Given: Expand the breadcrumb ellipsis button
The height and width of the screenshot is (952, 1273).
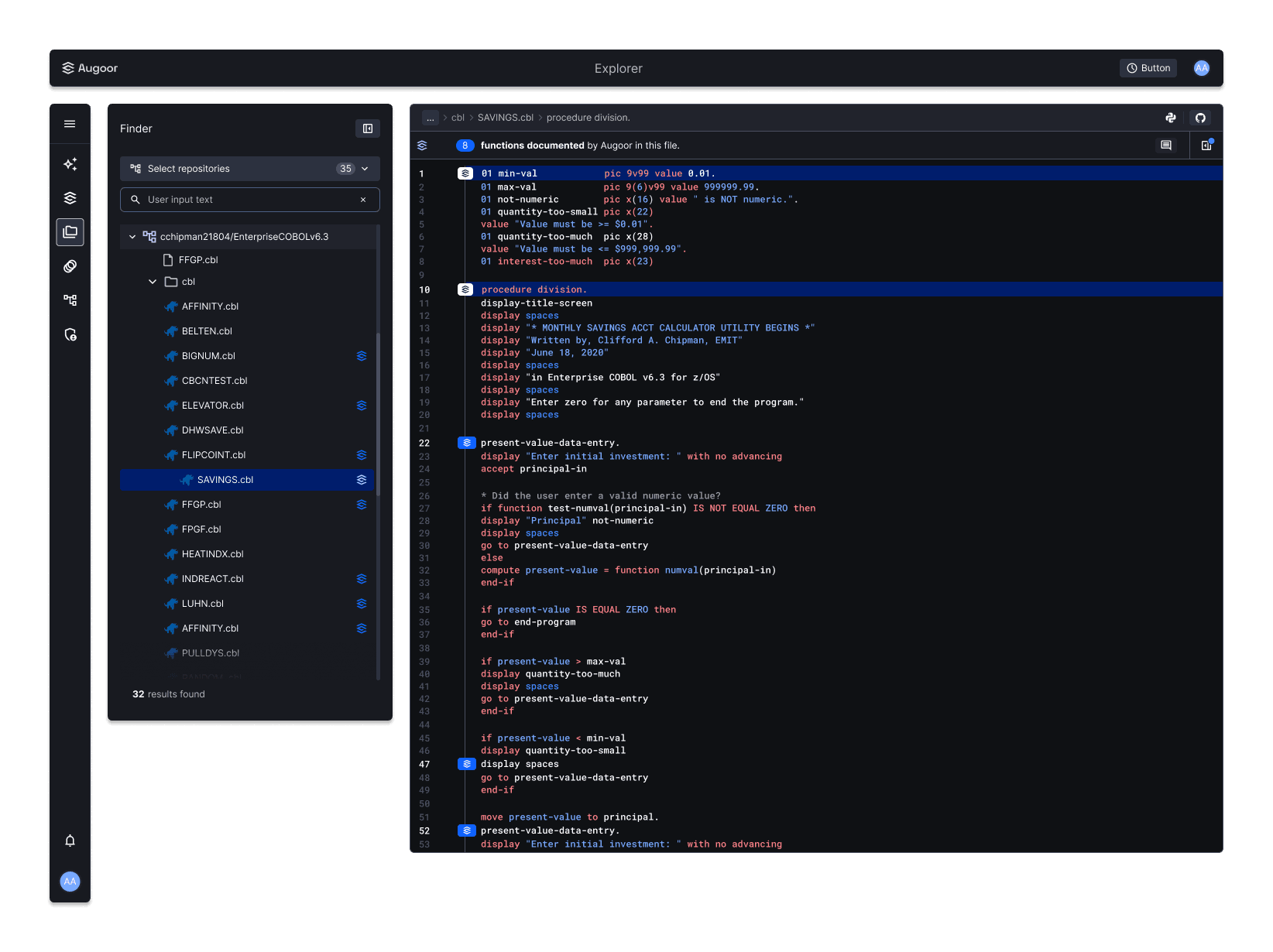Looking at the screenshot, I should (x=431, y=118).
